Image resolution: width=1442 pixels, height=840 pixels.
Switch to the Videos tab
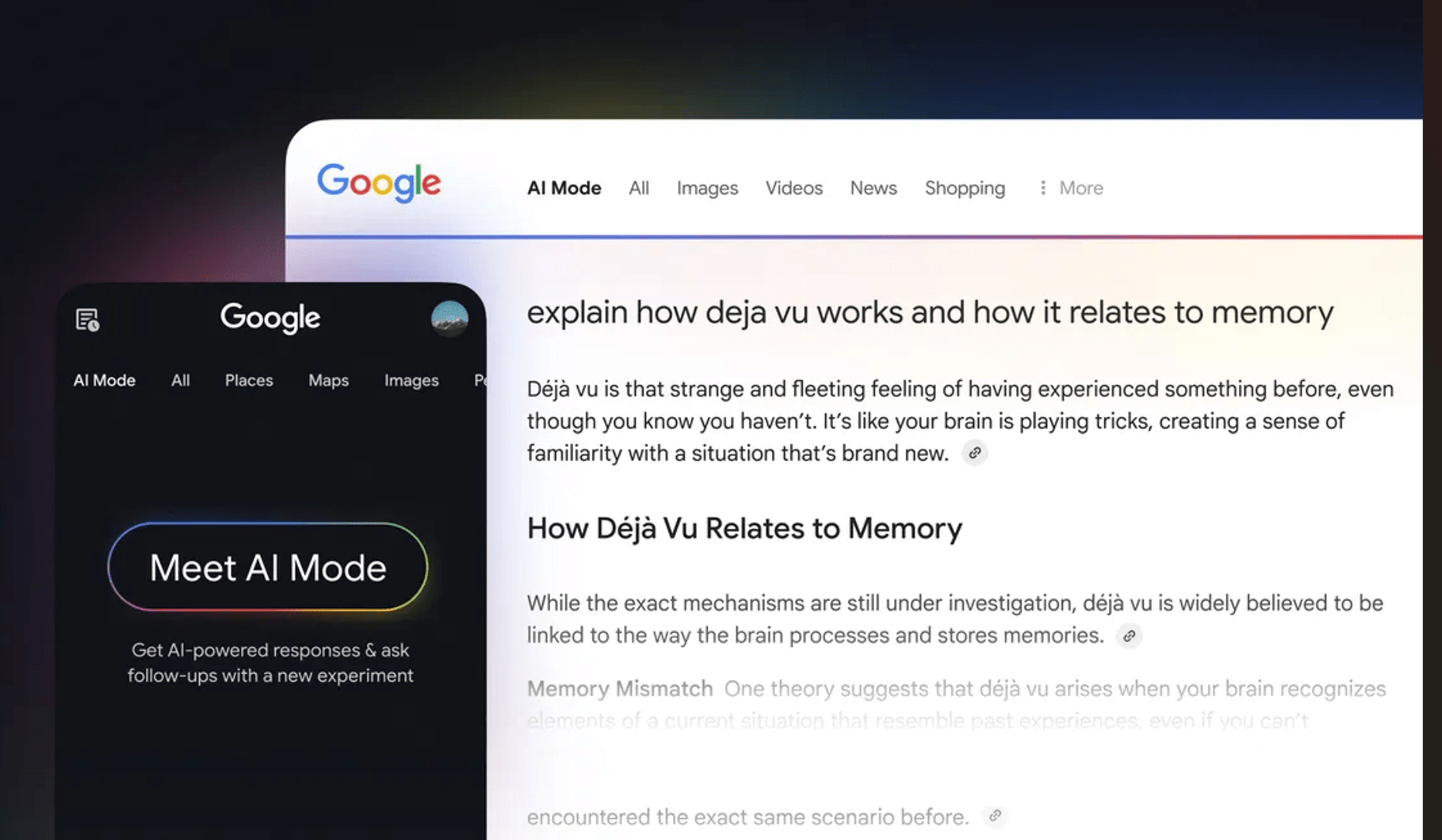(x=794, y=188)
